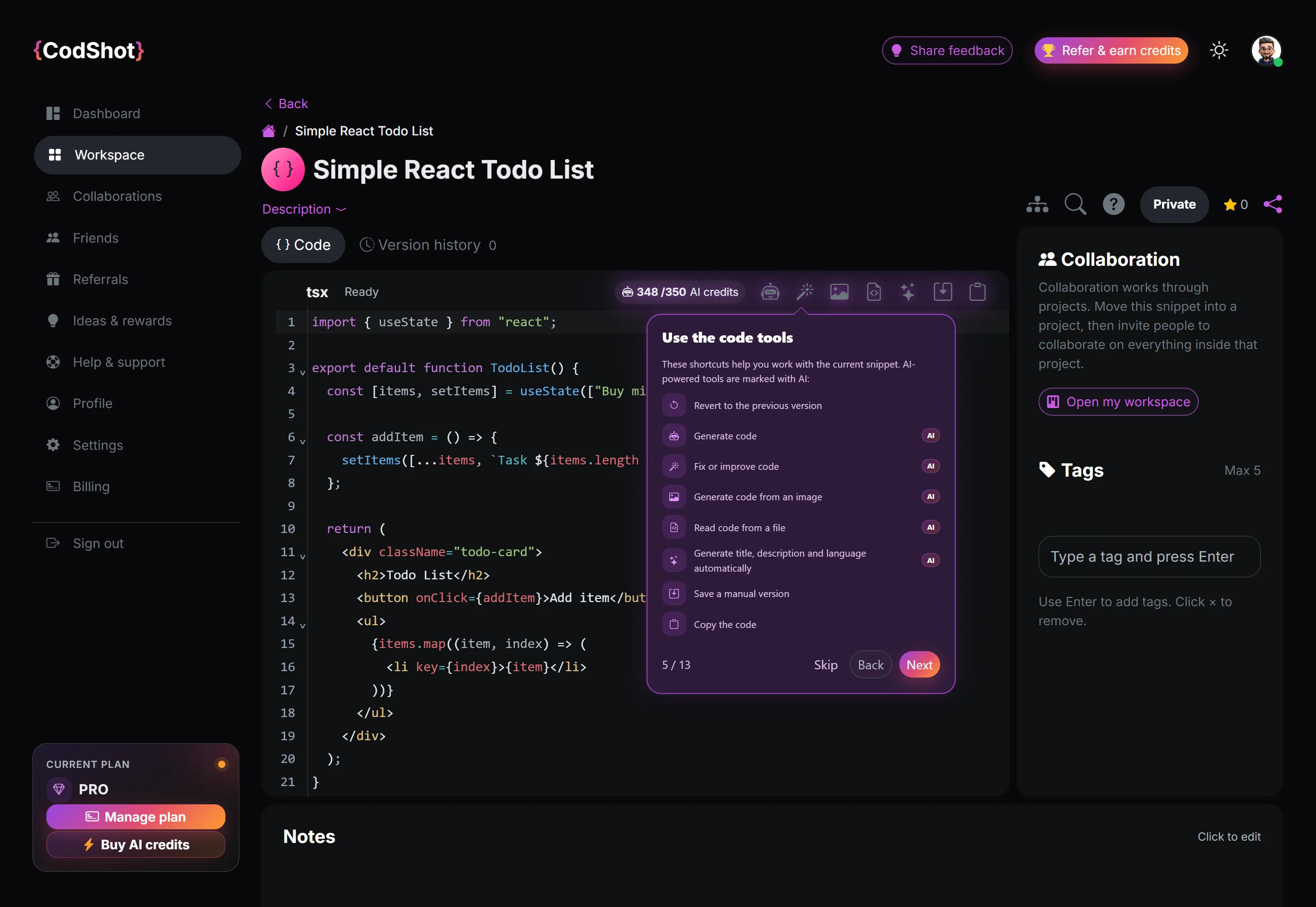Image resolution: width=1316 pixels, height=907 pixels.
Task: Click the CodShot logo
Action: [x=89, y=50]
